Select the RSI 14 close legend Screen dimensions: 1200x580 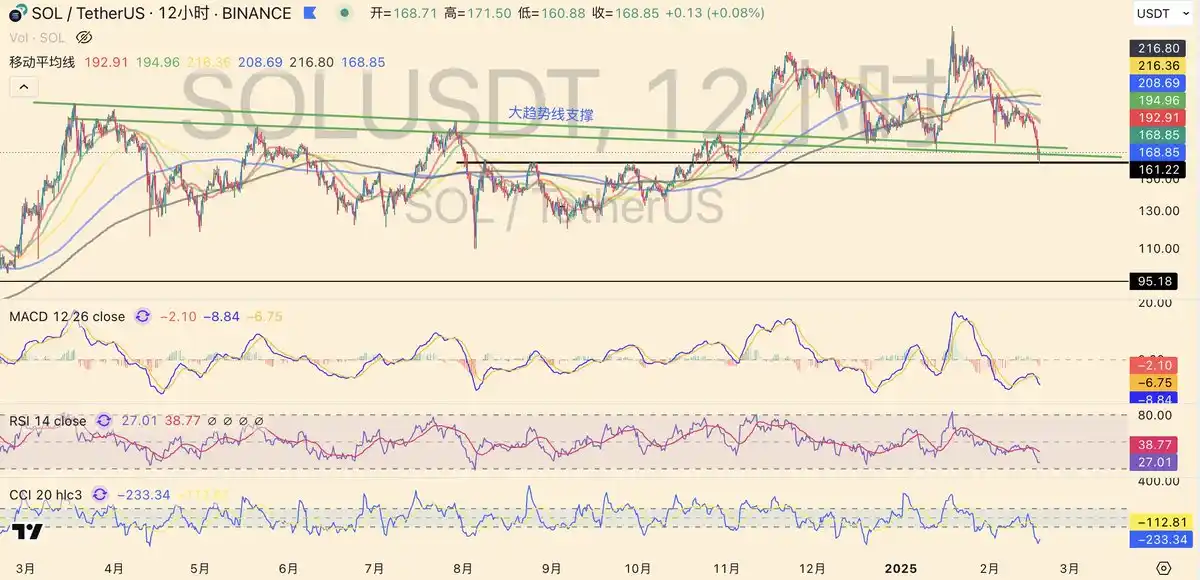(48, 421)
